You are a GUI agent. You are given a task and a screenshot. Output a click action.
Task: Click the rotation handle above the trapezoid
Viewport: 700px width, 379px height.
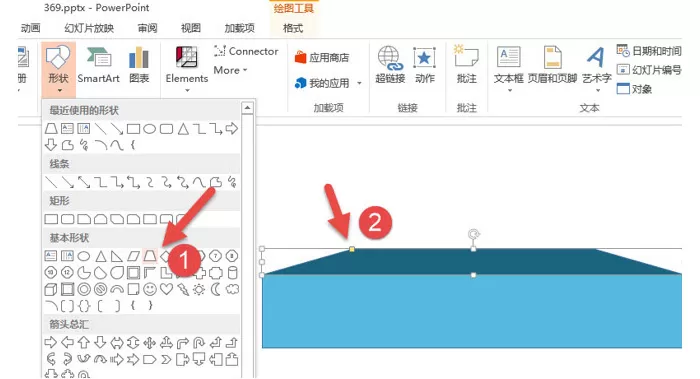[x=474, y=234]
